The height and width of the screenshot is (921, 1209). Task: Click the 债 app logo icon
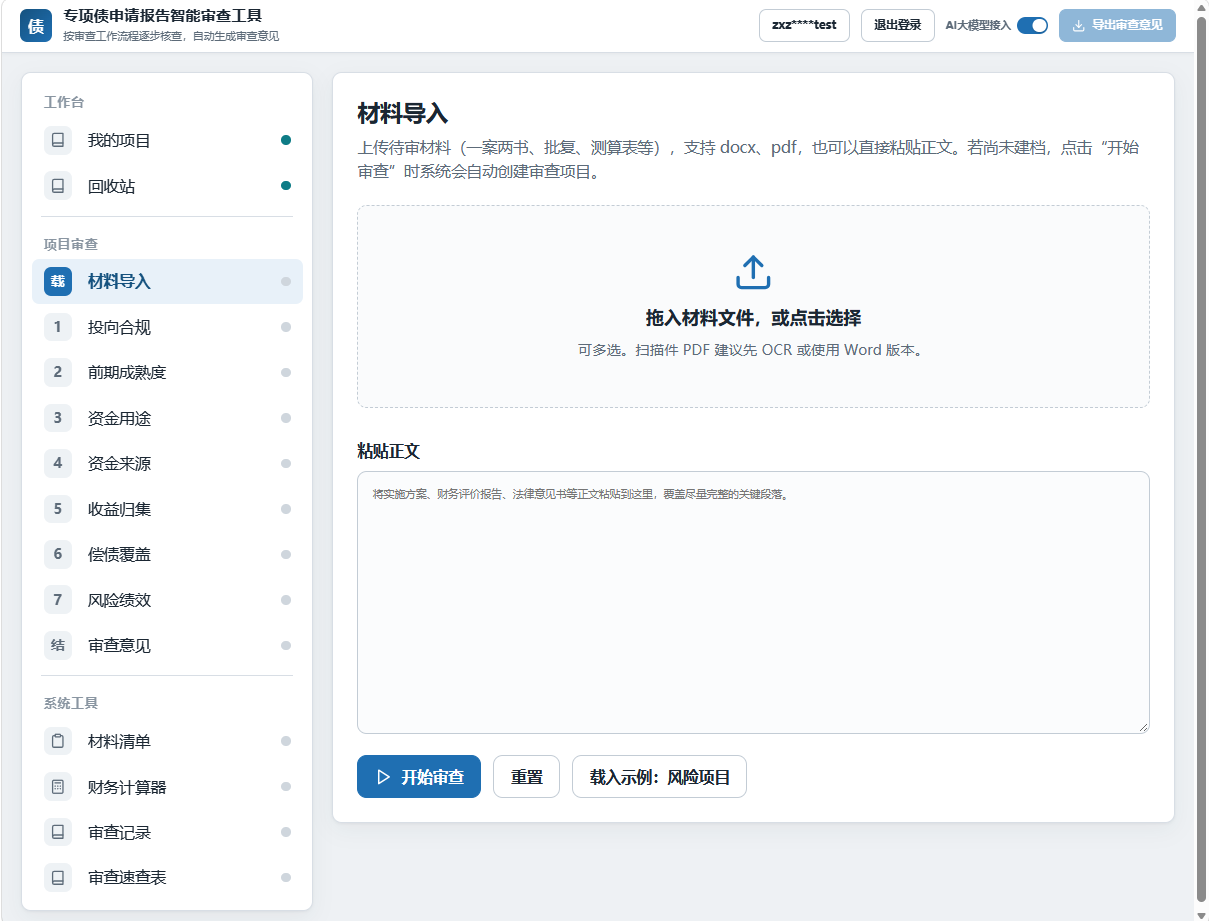pos(36,26)
